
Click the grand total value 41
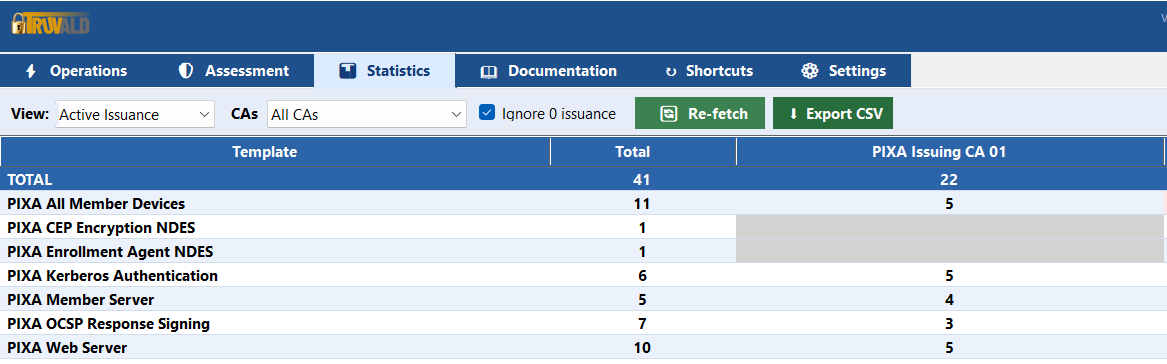pos(642,179)
